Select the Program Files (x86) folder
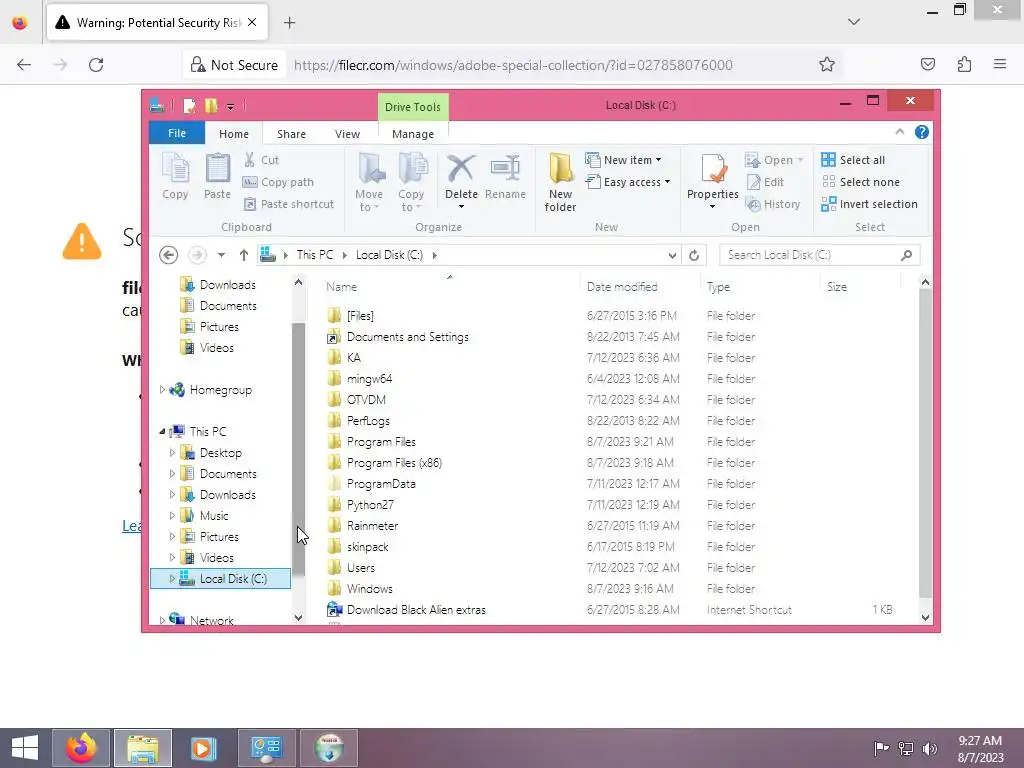 394,463
